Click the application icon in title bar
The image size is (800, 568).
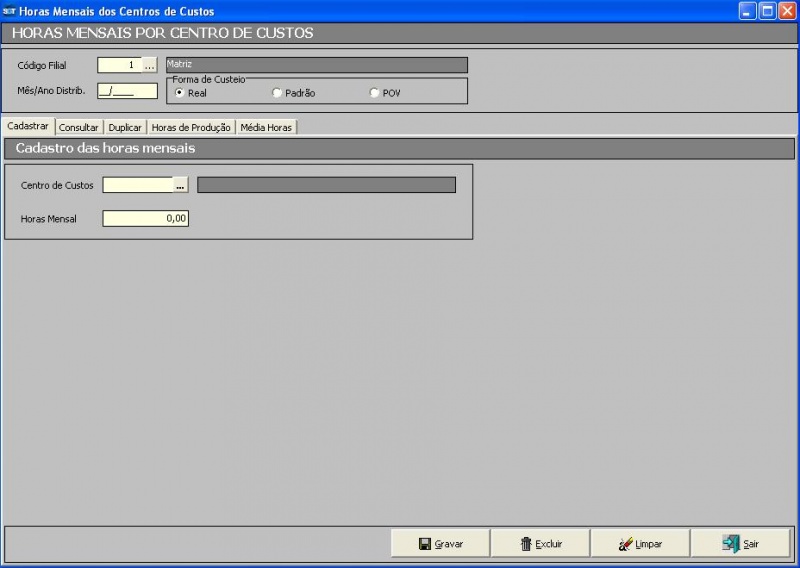pos(10,11)
